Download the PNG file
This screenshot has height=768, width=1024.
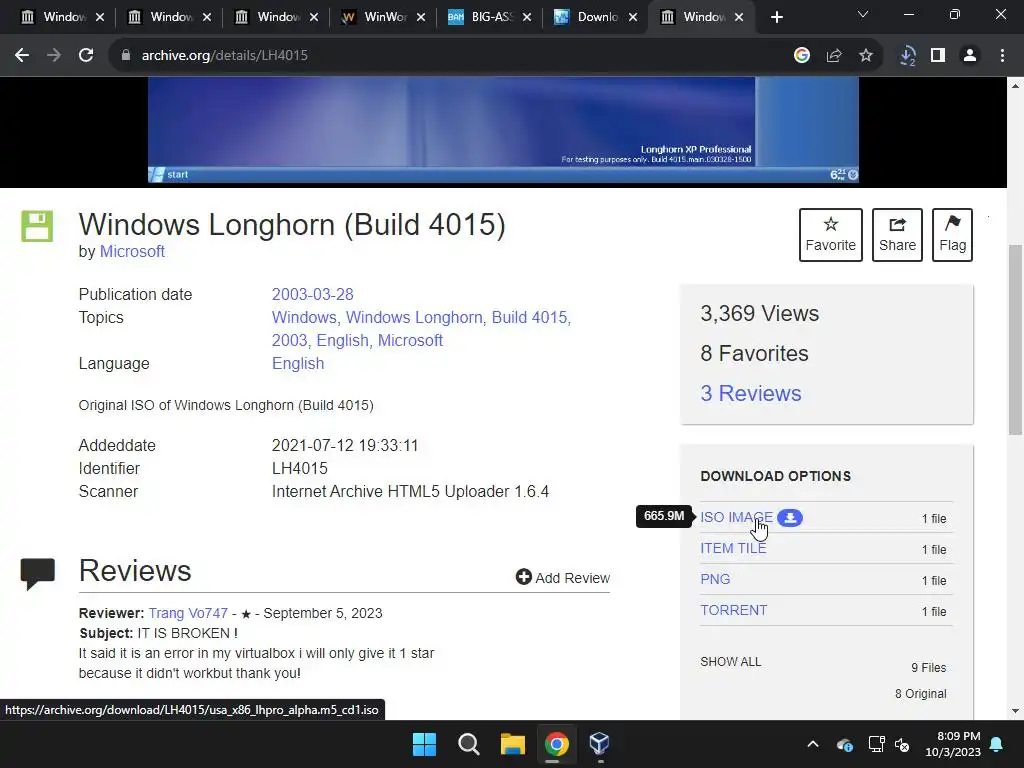(715, 579)
